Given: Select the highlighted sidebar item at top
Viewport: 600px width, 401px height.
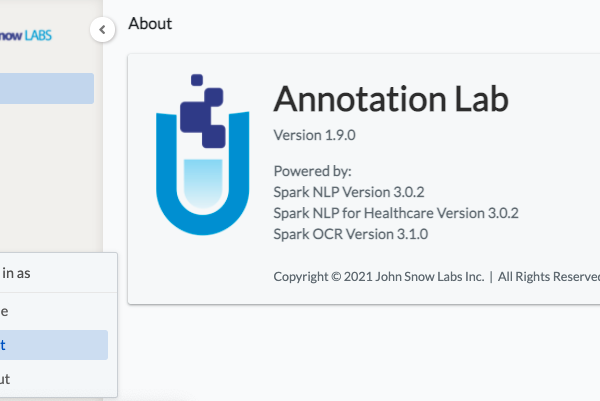Looking at the screenshot, I should [x=47, y=88].
